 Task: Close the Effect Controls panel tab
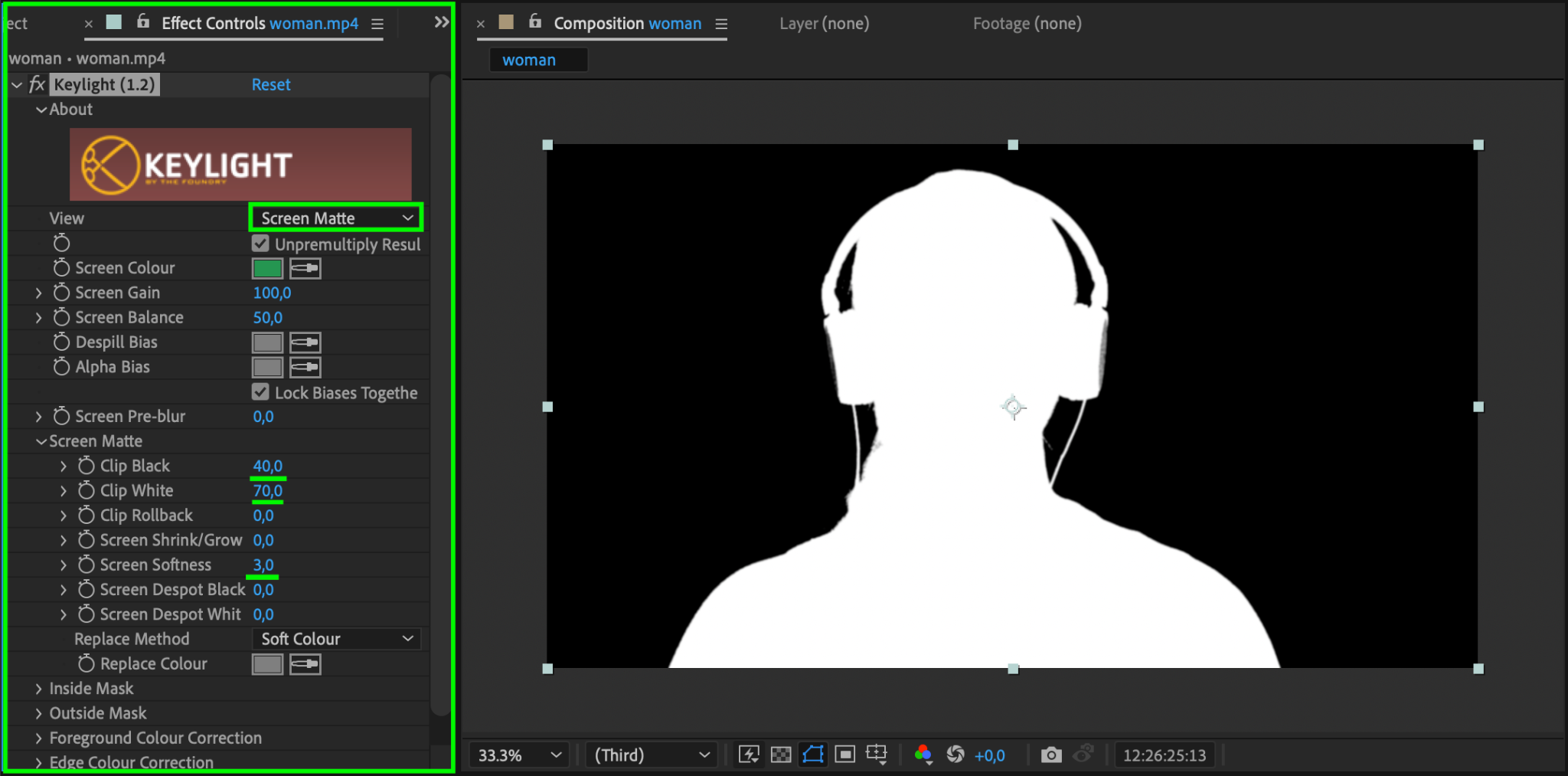[89, 24]
